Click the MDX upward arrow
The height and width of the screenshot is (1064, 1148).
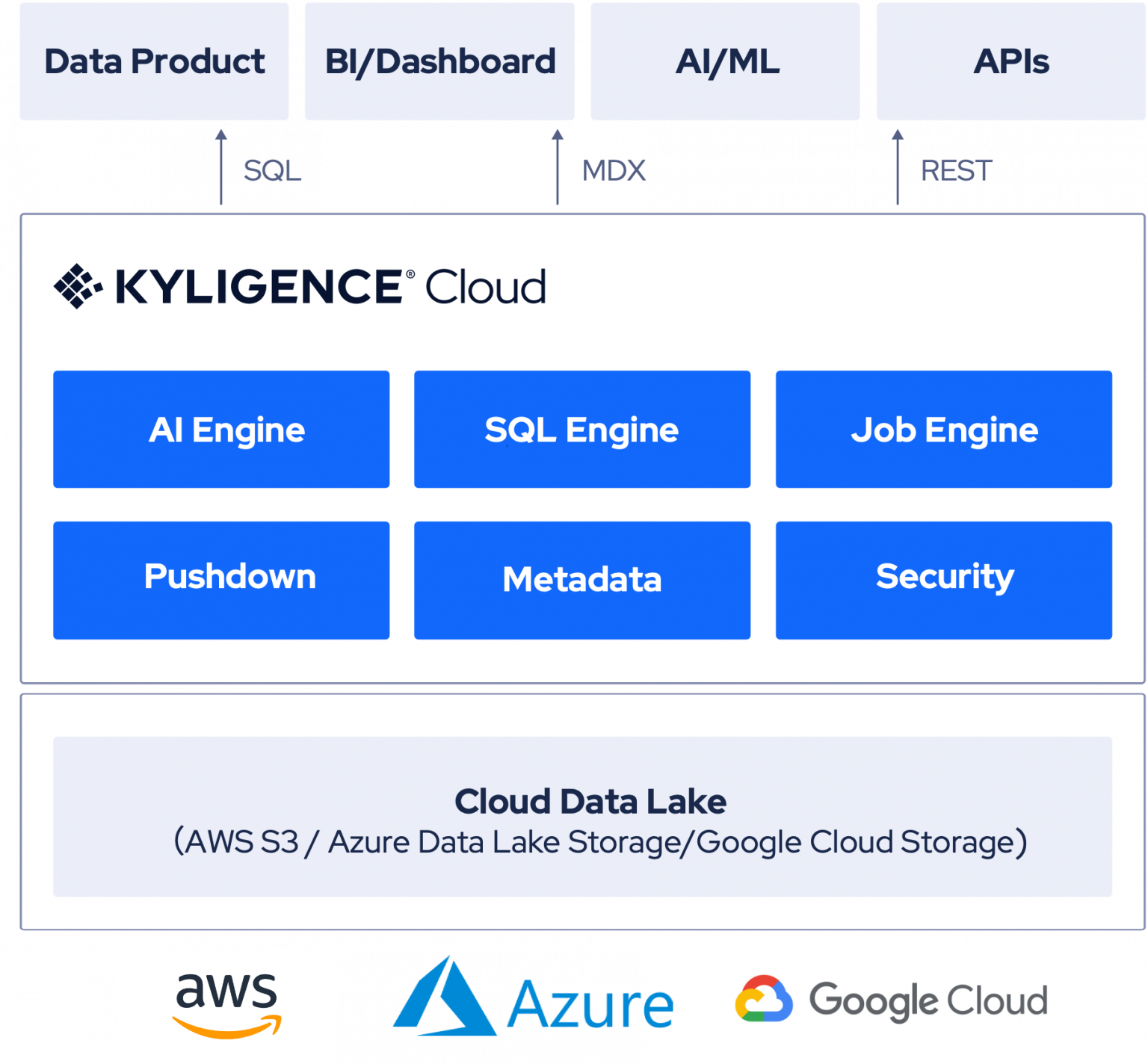(x=558, y=166)
